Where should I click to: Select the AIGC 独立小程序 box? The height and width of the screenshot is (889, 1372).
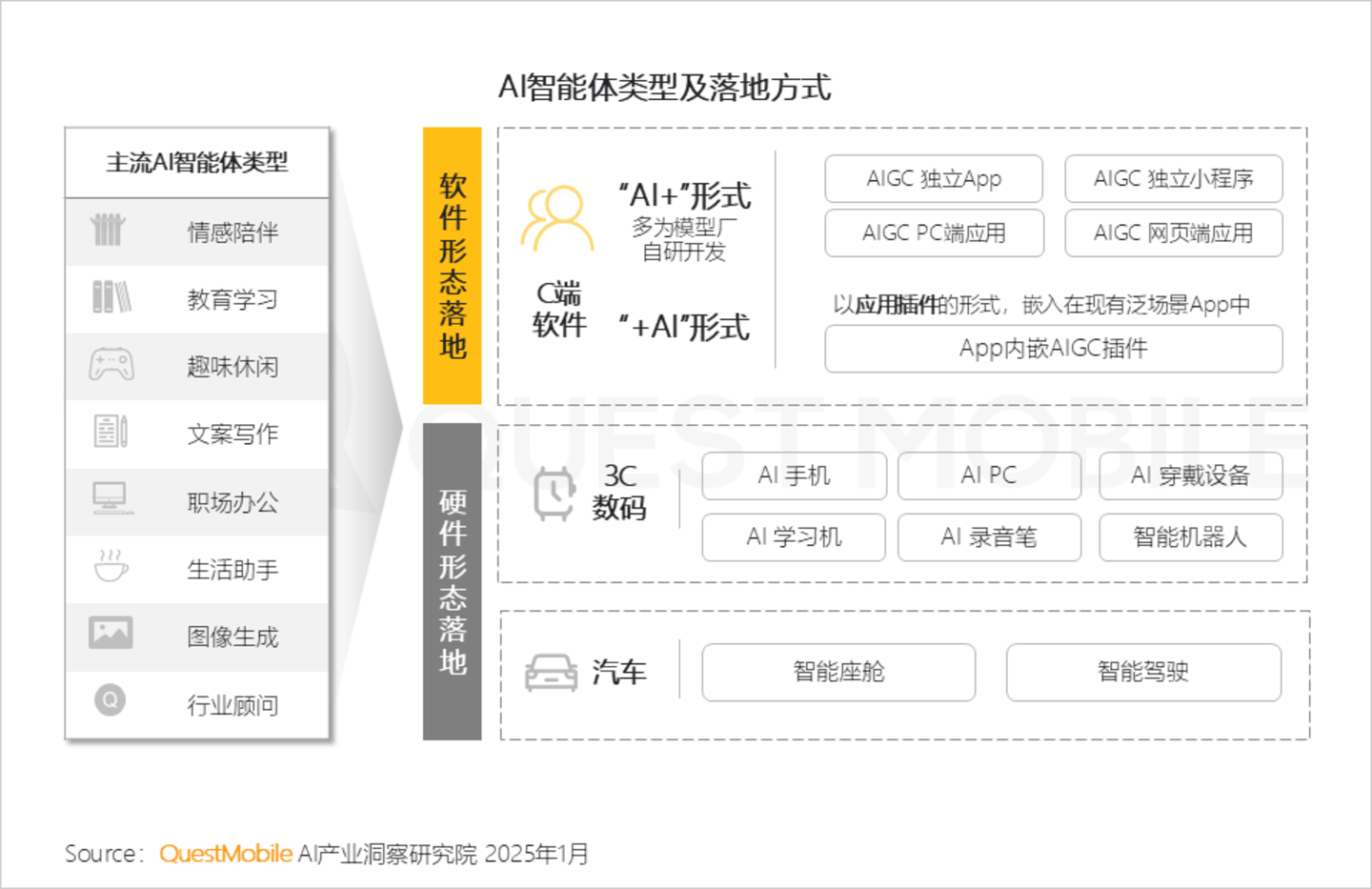tap(1173, 179)
